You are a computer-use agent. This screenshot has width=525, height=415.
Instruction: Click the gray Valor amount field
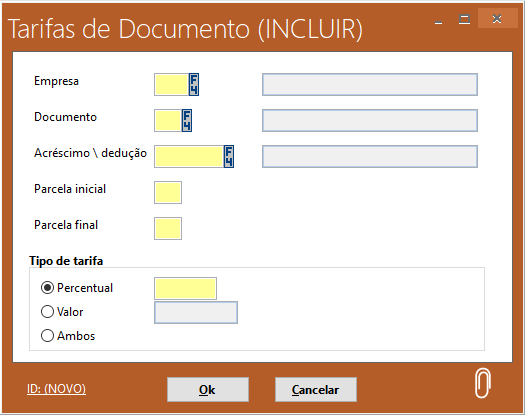click(x=196, y=313)
